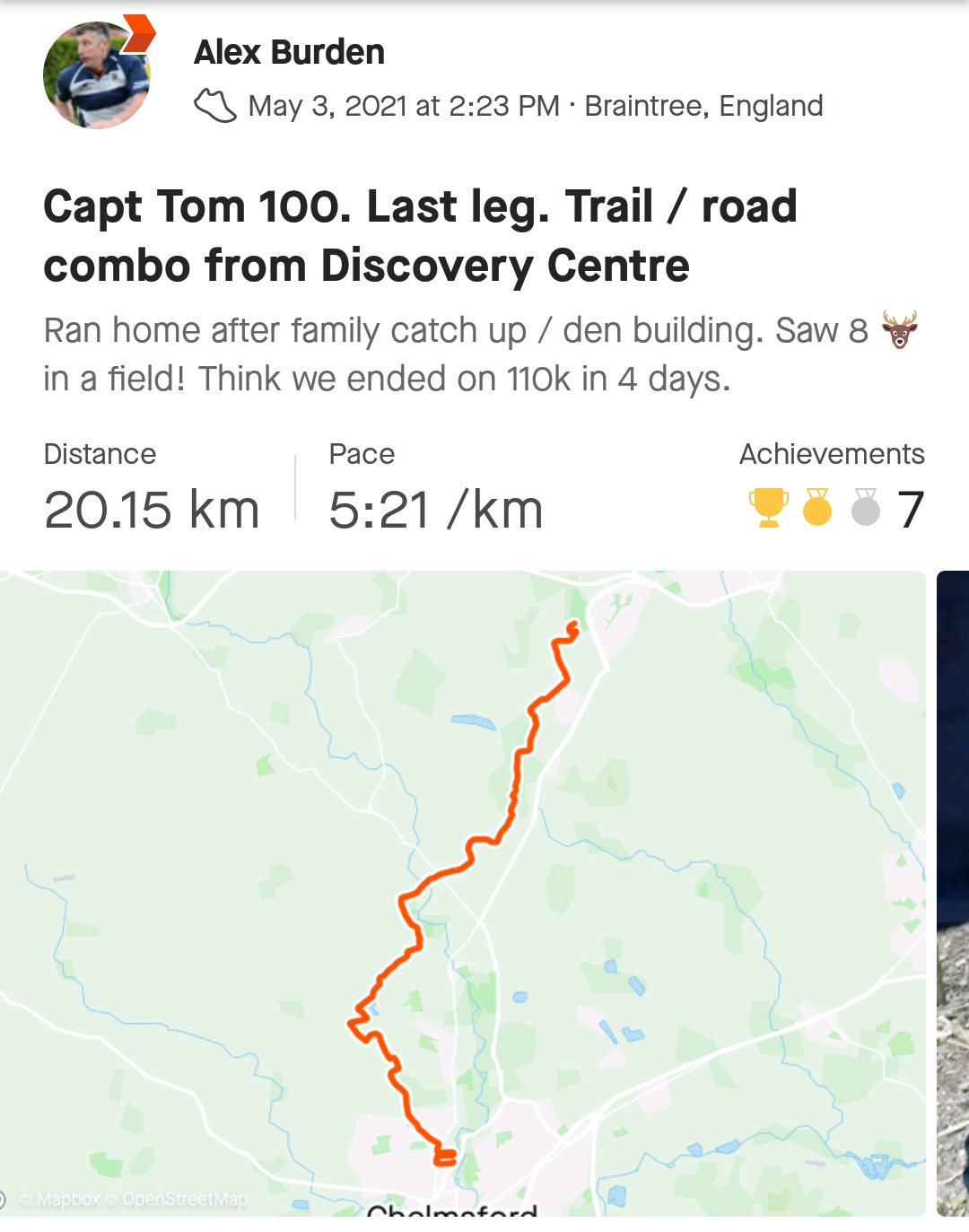This screenshot has width=969, height=1232.
Task: Select the 5:21 /km pace value
Action: tap(436, 510)
